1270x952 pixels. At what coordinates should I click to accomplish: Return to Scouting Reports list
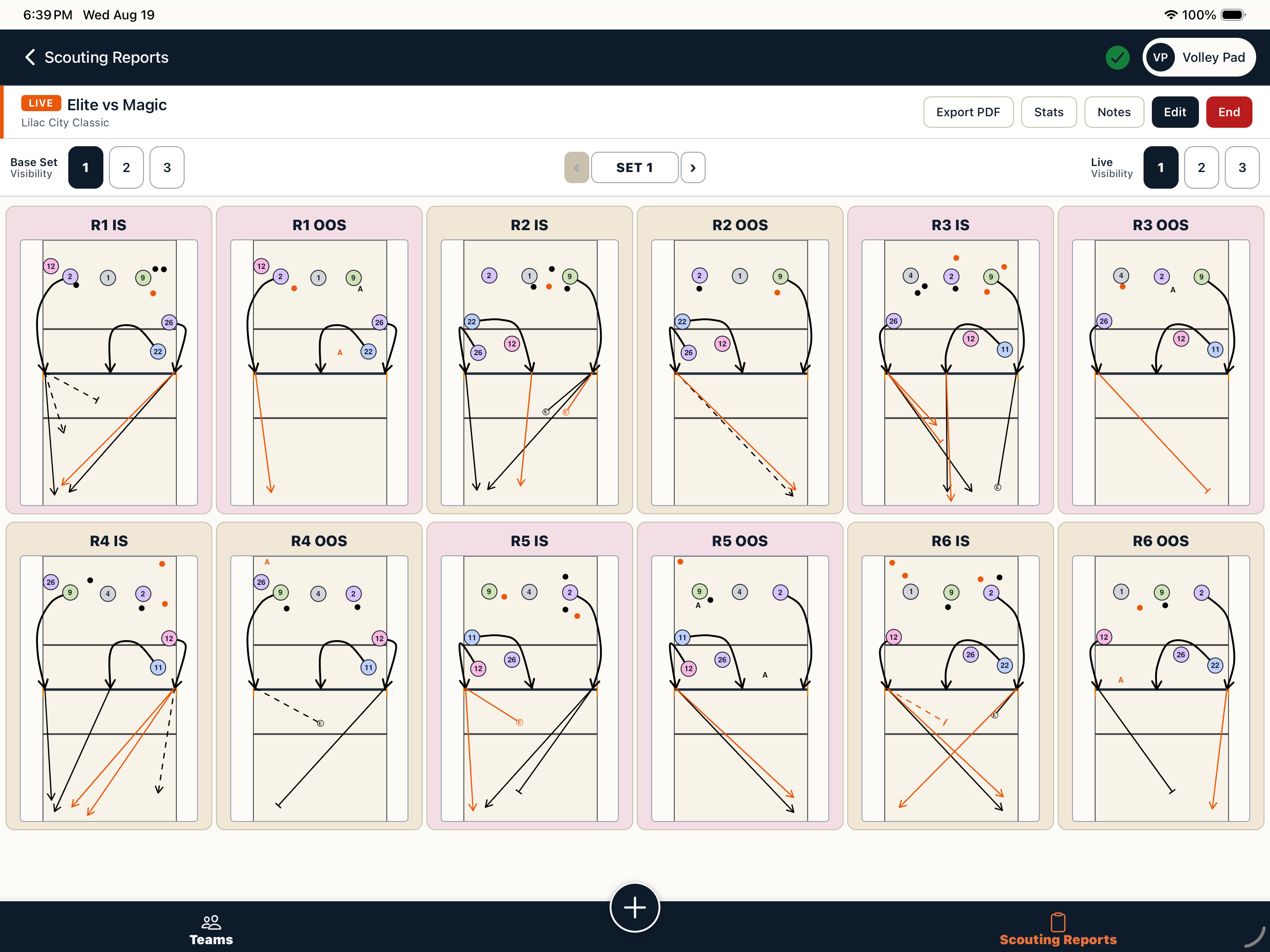96,57
